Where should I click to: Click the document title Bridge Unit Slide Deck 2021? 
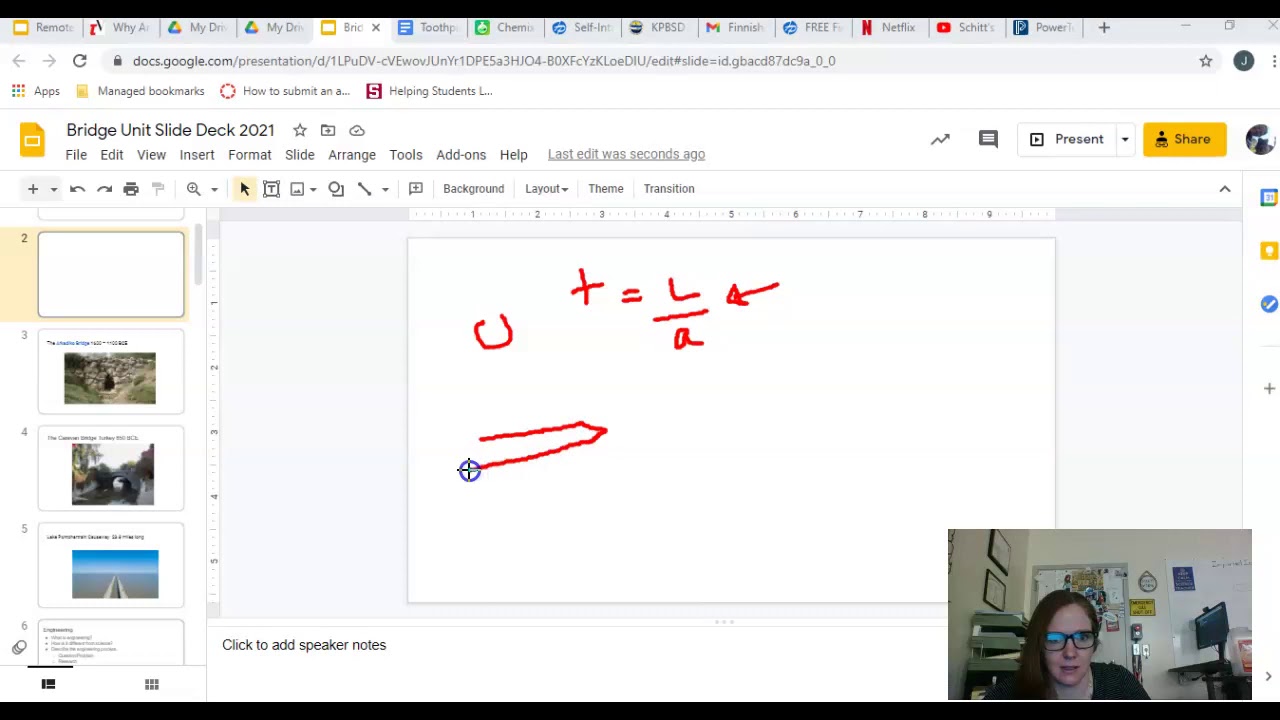(170, 130)
